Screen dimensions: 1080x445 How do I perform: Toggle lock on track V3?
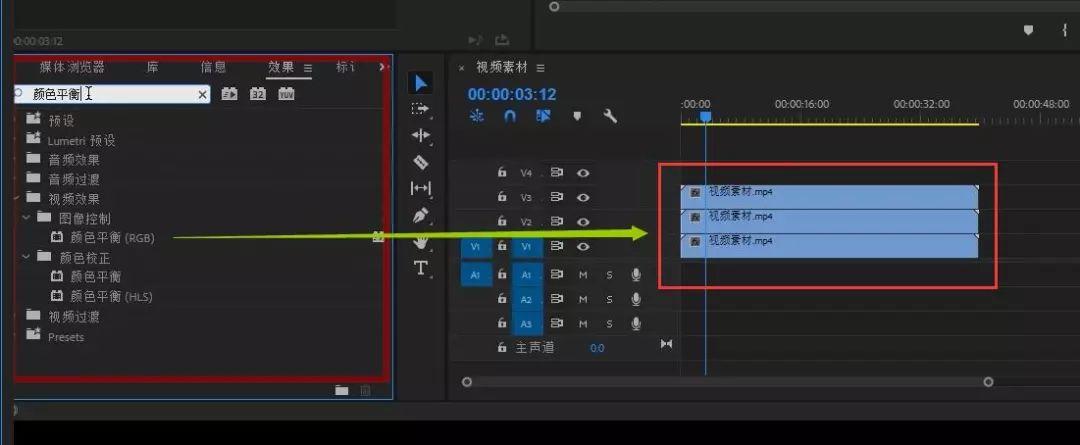click(503, 197)
